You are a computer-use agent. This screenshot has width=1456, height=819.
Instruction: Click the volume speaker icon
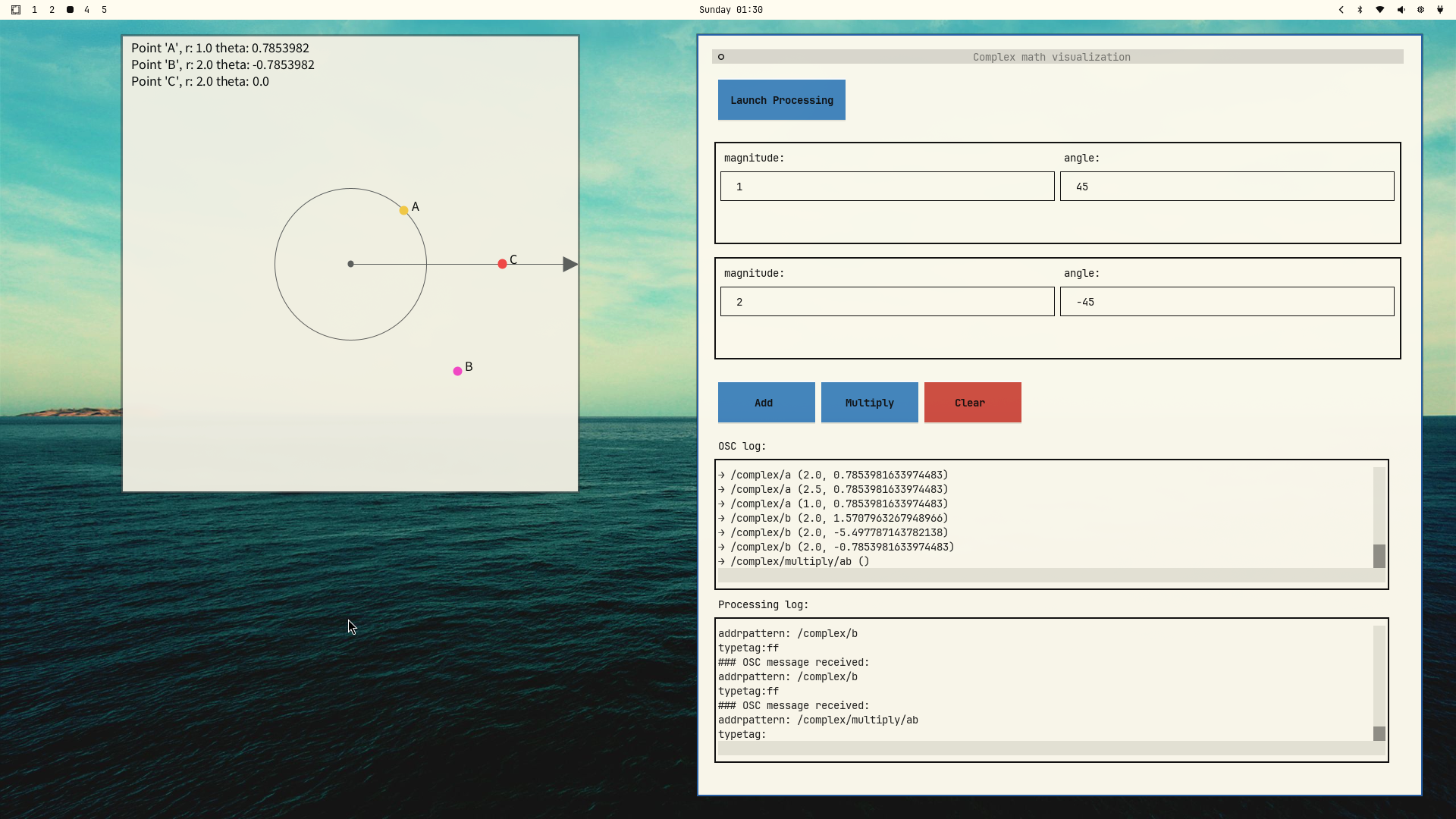1401,10
